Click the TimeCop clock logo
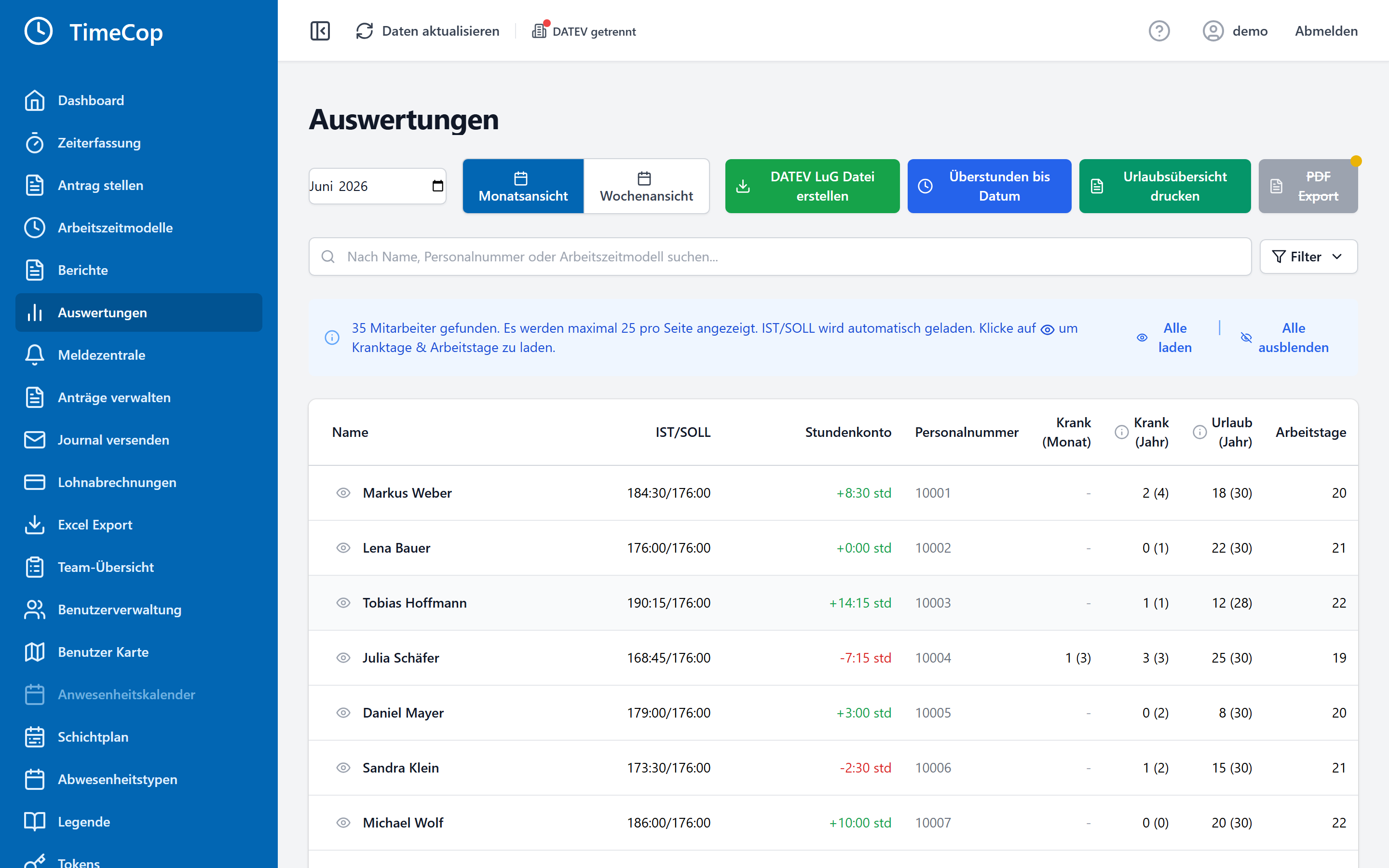 click(39, 31)
